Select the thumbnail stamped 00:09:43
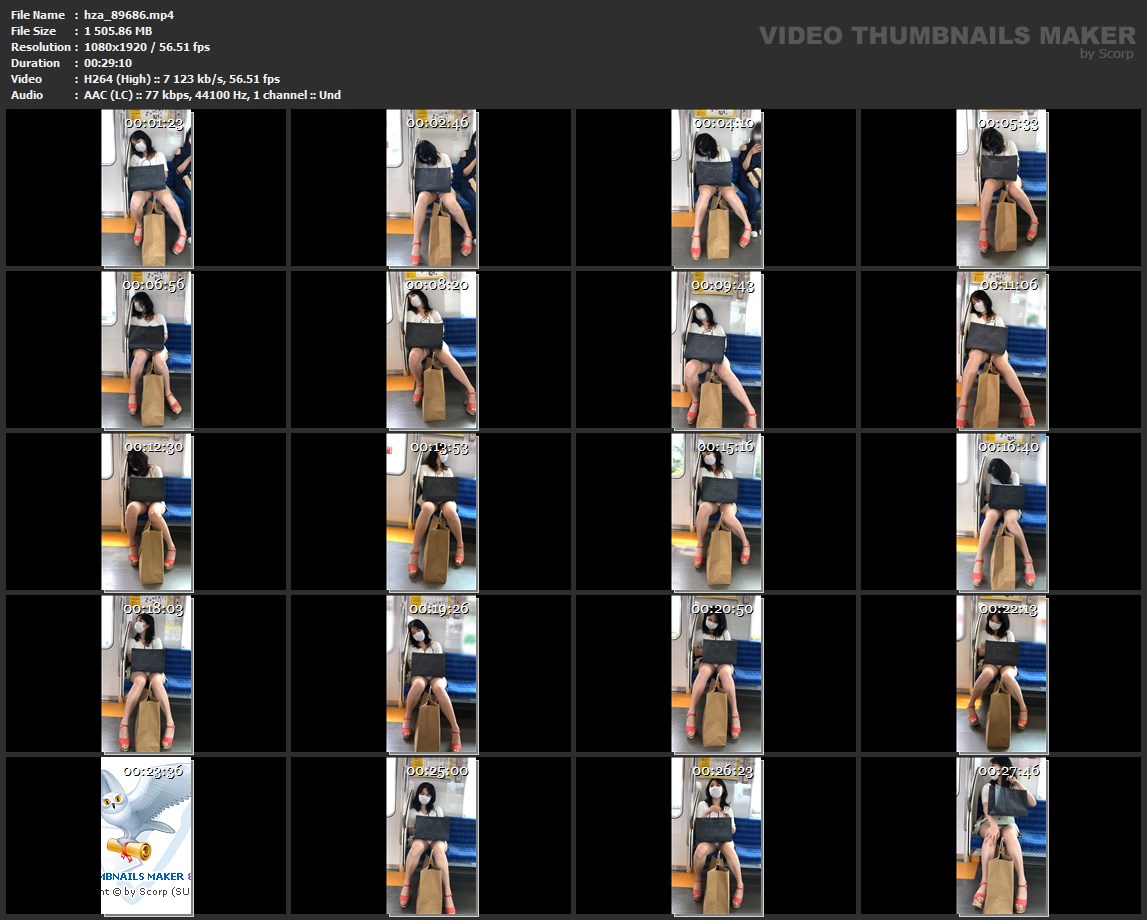The height and width of the screenshot is (920, 1147). [717, 350]
